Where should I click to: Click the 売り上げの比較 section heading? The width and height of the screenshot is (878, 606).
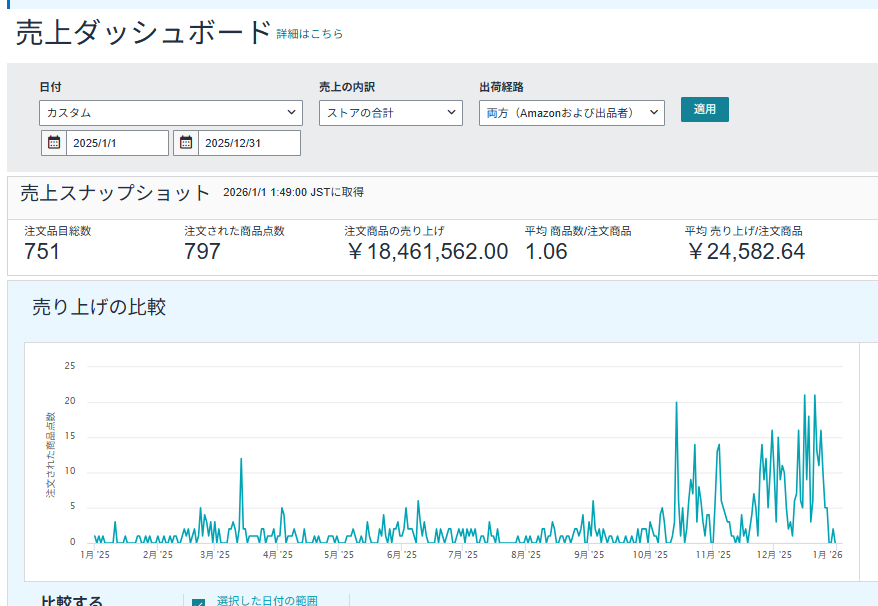(99, 307)
